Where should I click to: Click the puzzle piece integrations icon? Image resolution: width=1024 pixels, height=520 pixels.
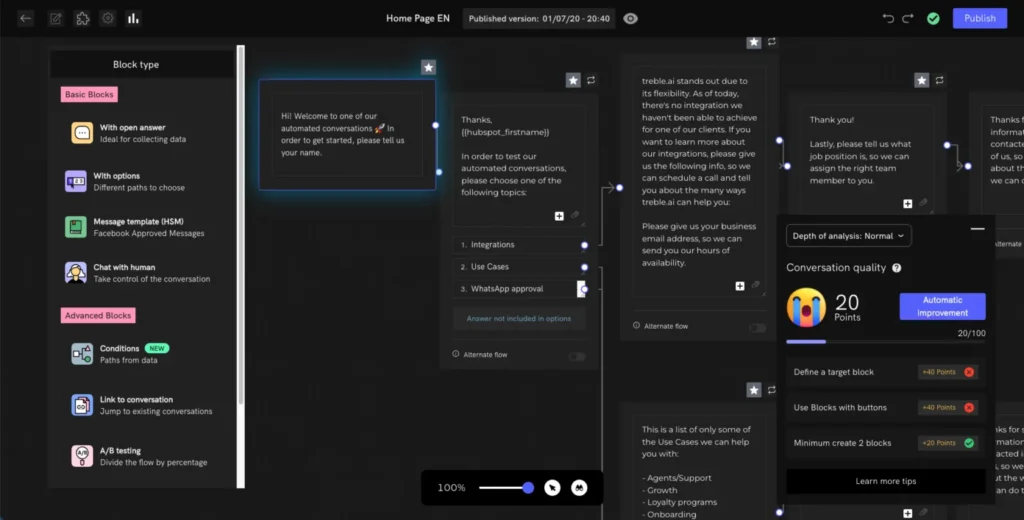coord(82,18)
